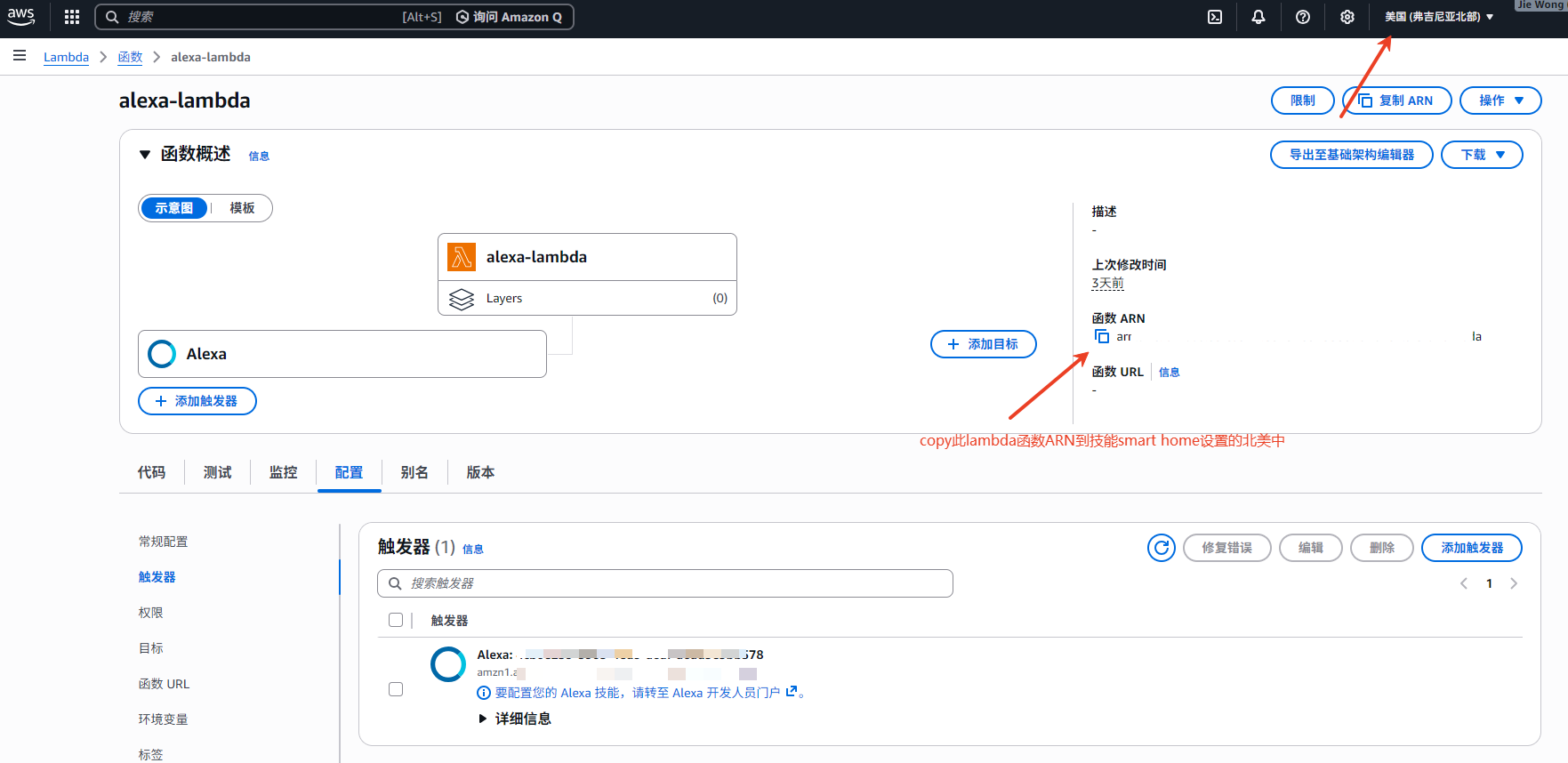The image size is (1568, 763).
Task: Open the 操作 dropdown
Action: tap(1501, 100)
